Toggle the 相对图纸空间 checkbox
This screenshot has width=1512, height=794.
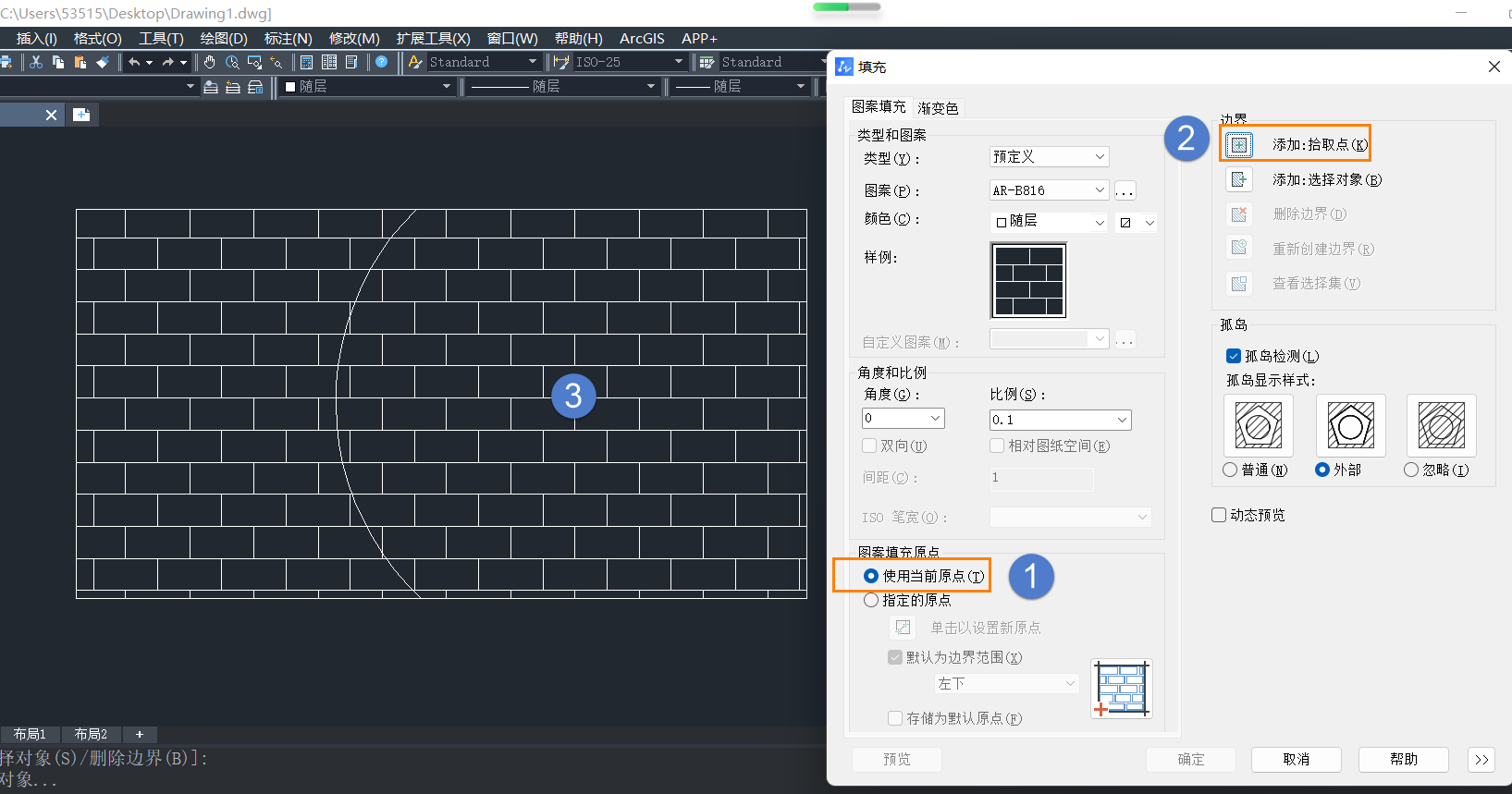997,446
